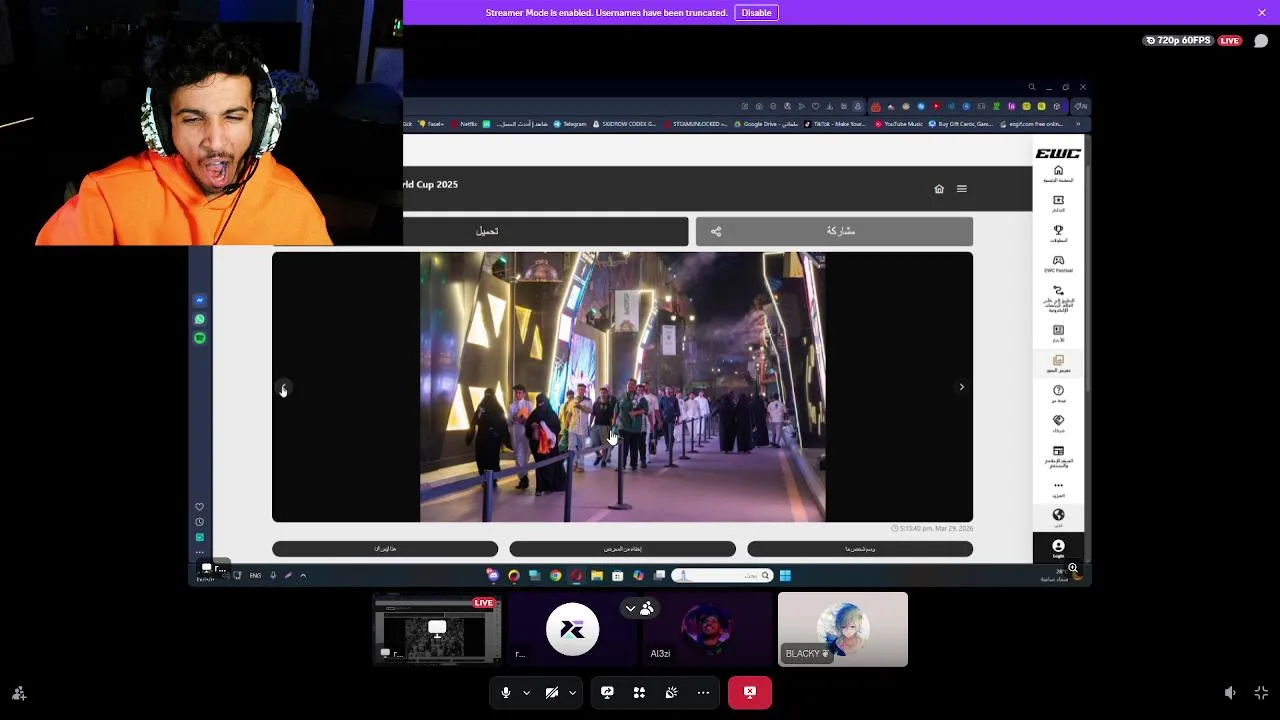
Task: Open the user icon at bottom-left corner
Action: coord(18,692)
